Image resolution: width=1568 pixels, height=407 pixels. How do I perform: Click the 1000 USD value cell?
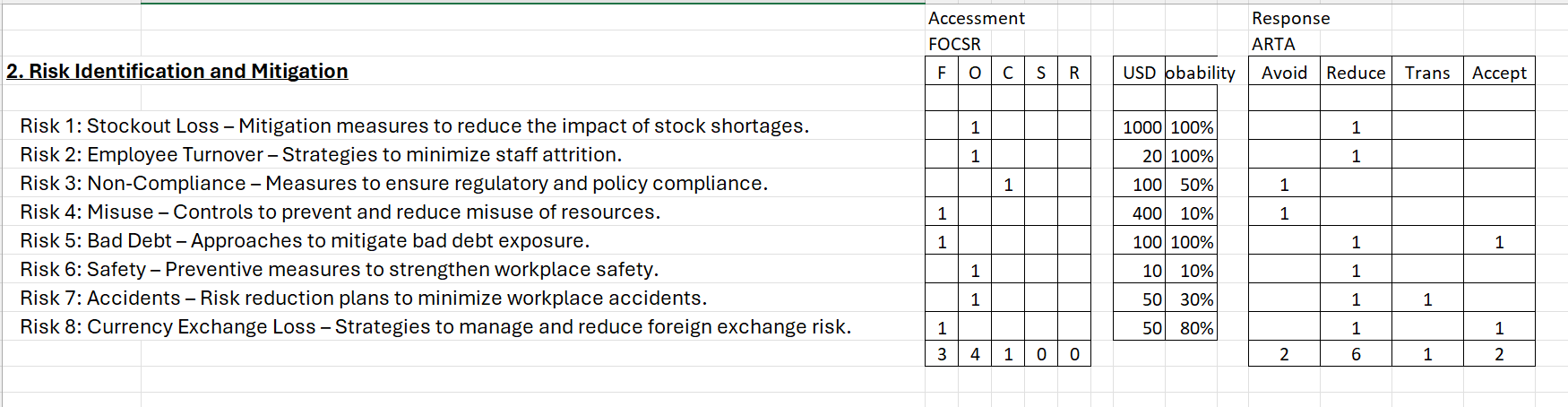1141,127
